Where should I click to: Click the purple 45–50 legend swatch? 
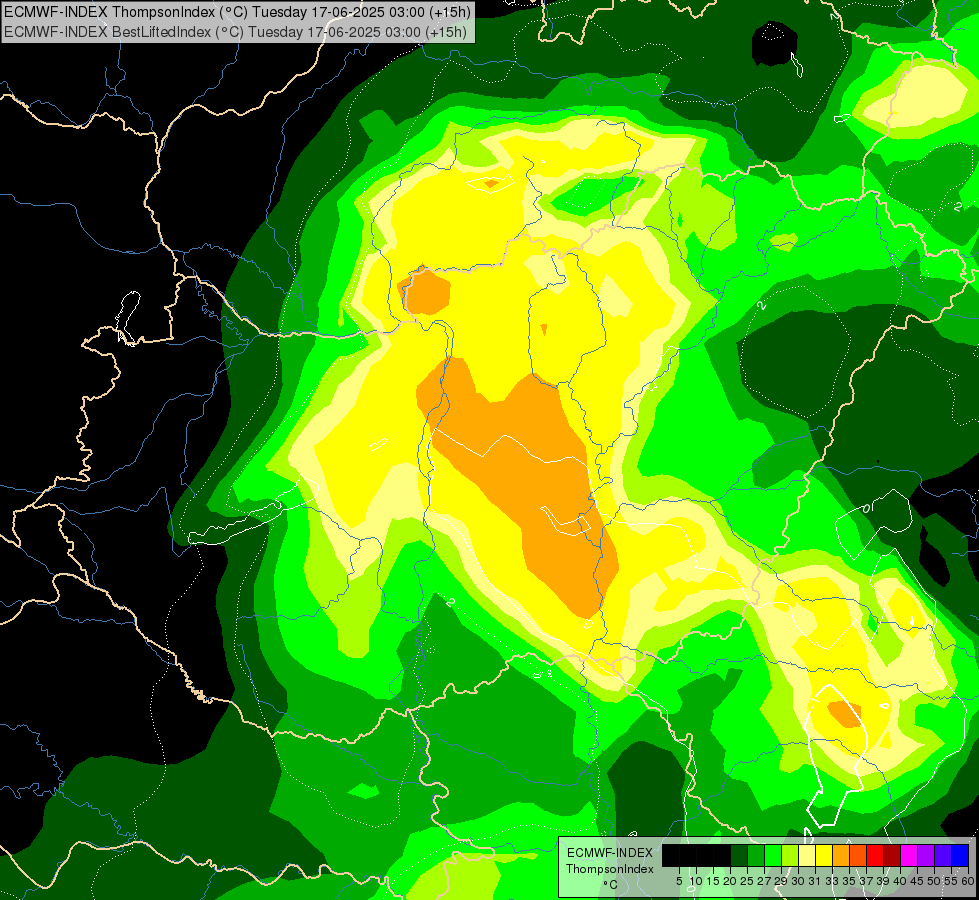pos(927,855)
